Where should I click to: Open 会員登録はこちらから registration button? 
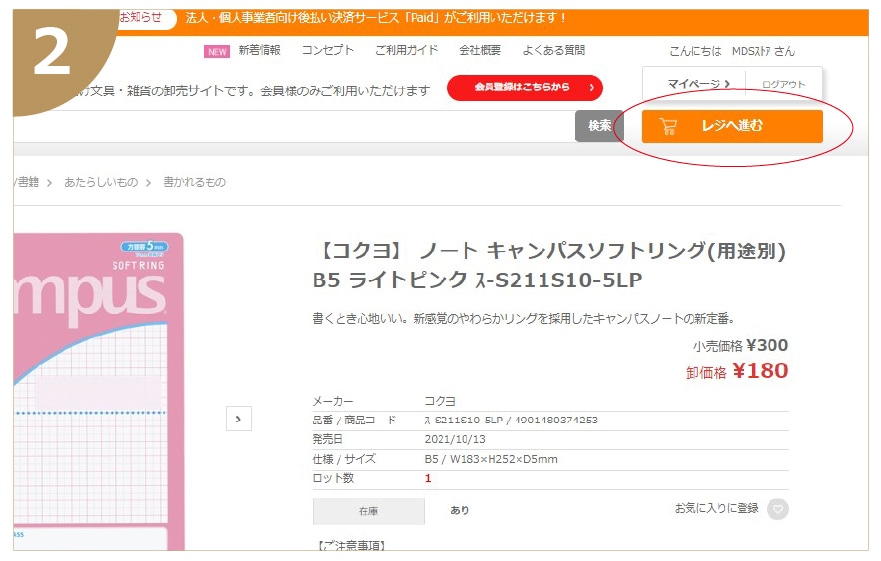click(x=525, y=88)
